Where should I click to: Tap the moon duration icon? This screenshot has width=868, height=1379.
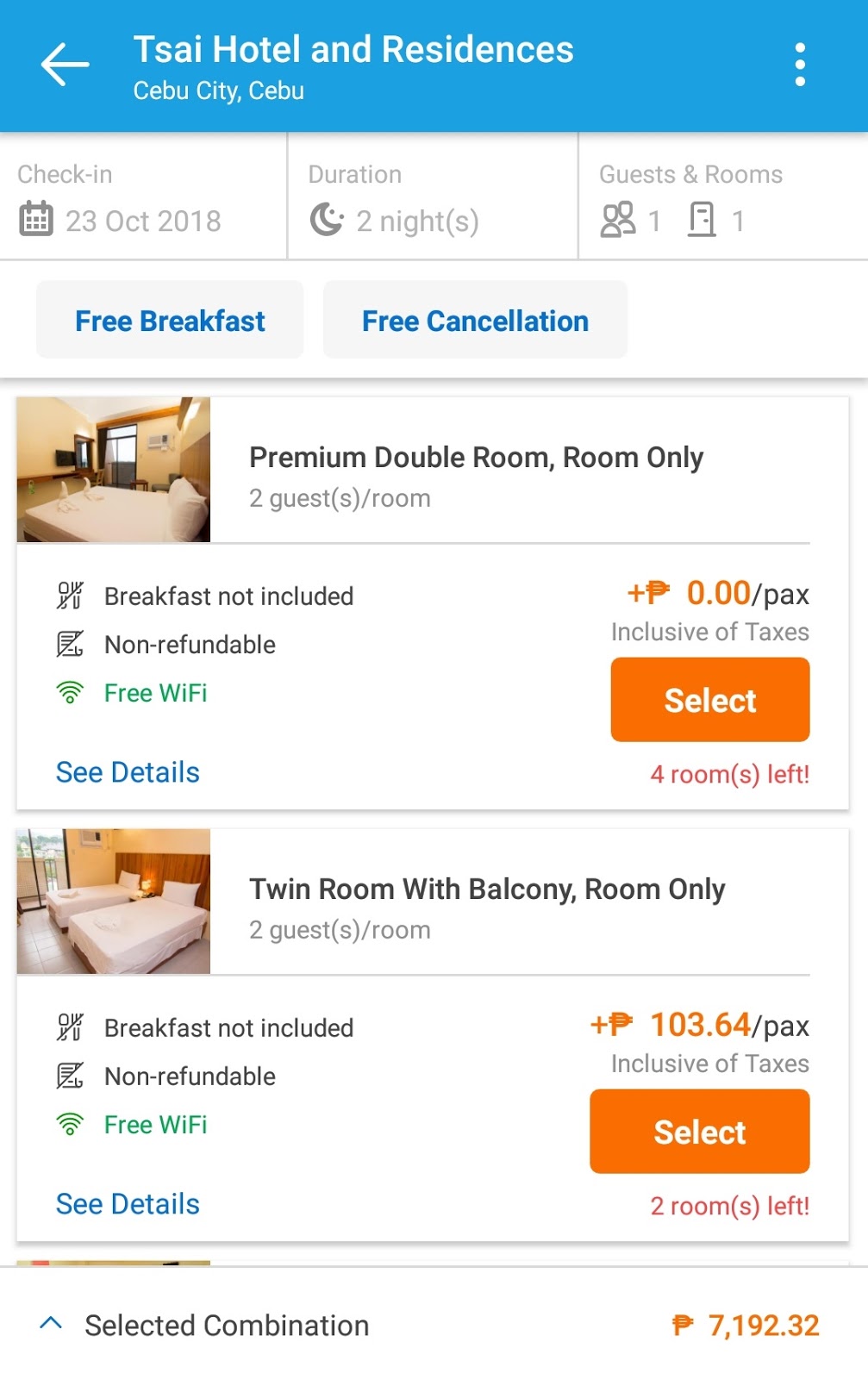click(x=327, y=220)
